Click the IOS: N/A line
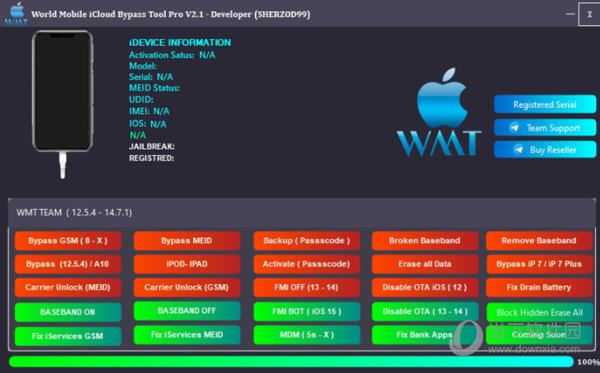This screenshot has height=373, width=600. pyautogui.click(x=148, y=124)
